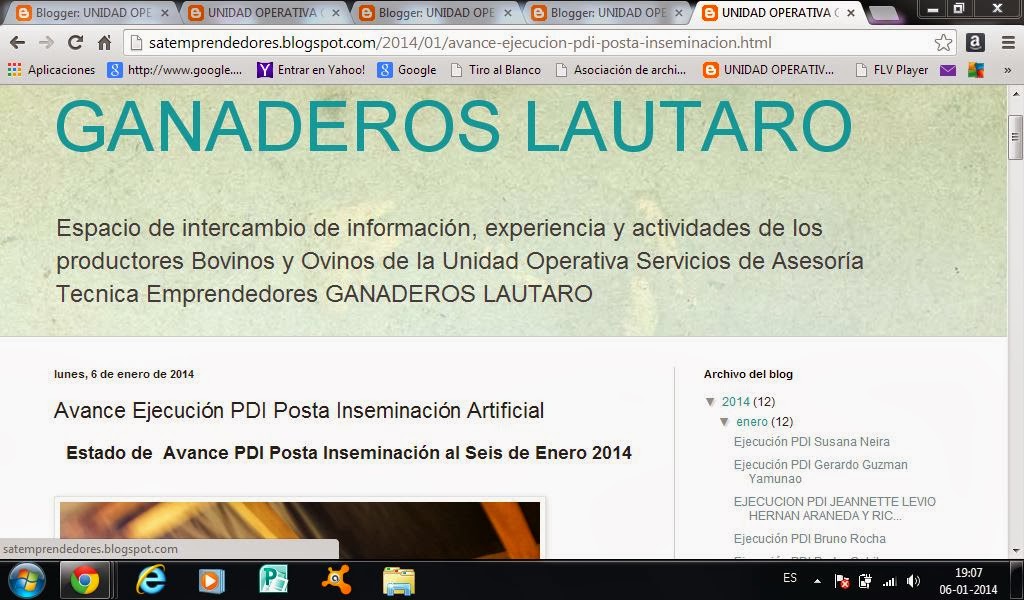
Task: Open Ejecución PDI Susana Neira post
Action: point(812,442)
